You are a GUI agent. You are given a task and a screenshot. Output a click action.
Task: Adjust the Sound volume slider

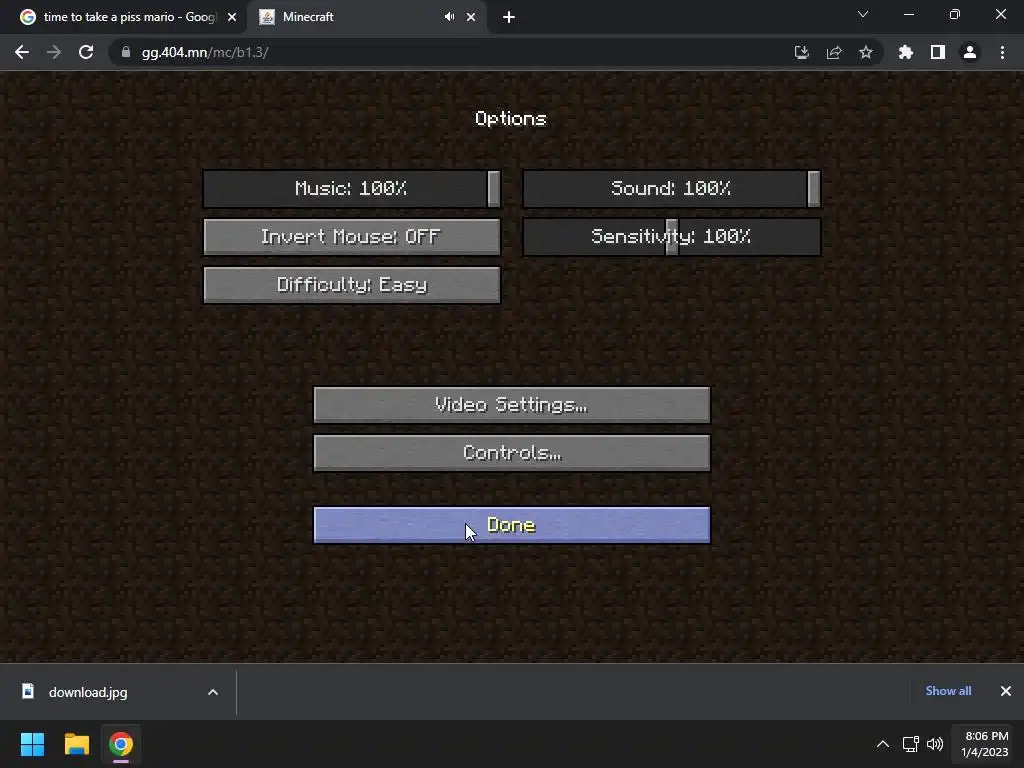click(671, 189)
